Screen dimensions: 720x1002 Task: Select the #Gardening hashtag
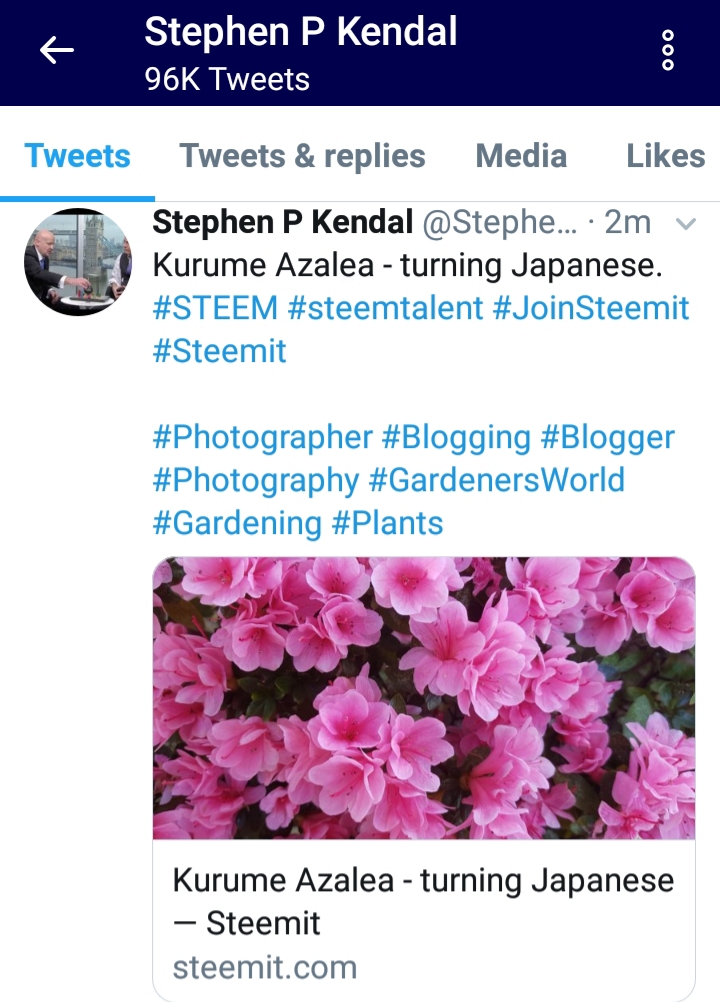click(x=237, y=524)
